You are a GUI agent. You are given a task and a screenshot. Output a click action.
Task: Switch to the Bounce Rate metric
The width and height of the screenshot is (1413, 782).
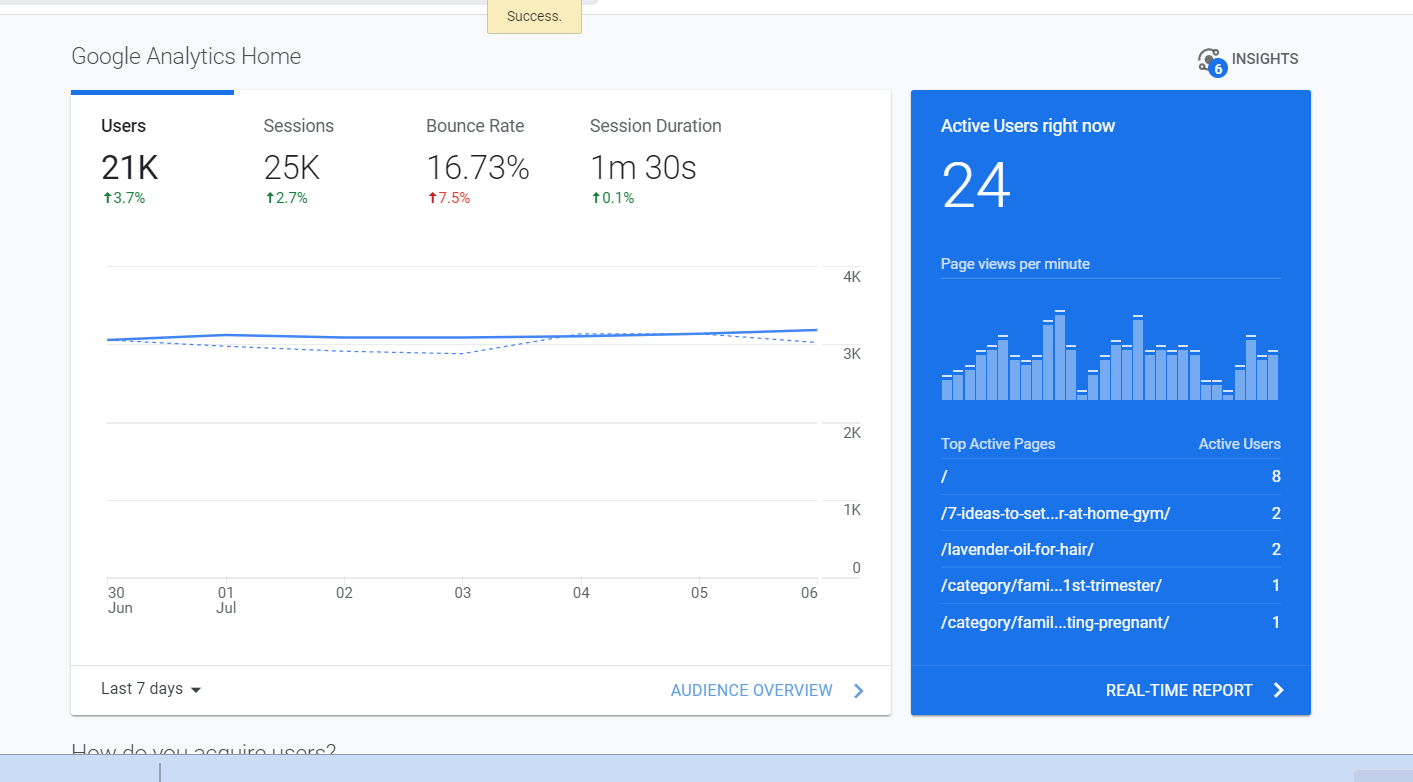coord(475,126)
